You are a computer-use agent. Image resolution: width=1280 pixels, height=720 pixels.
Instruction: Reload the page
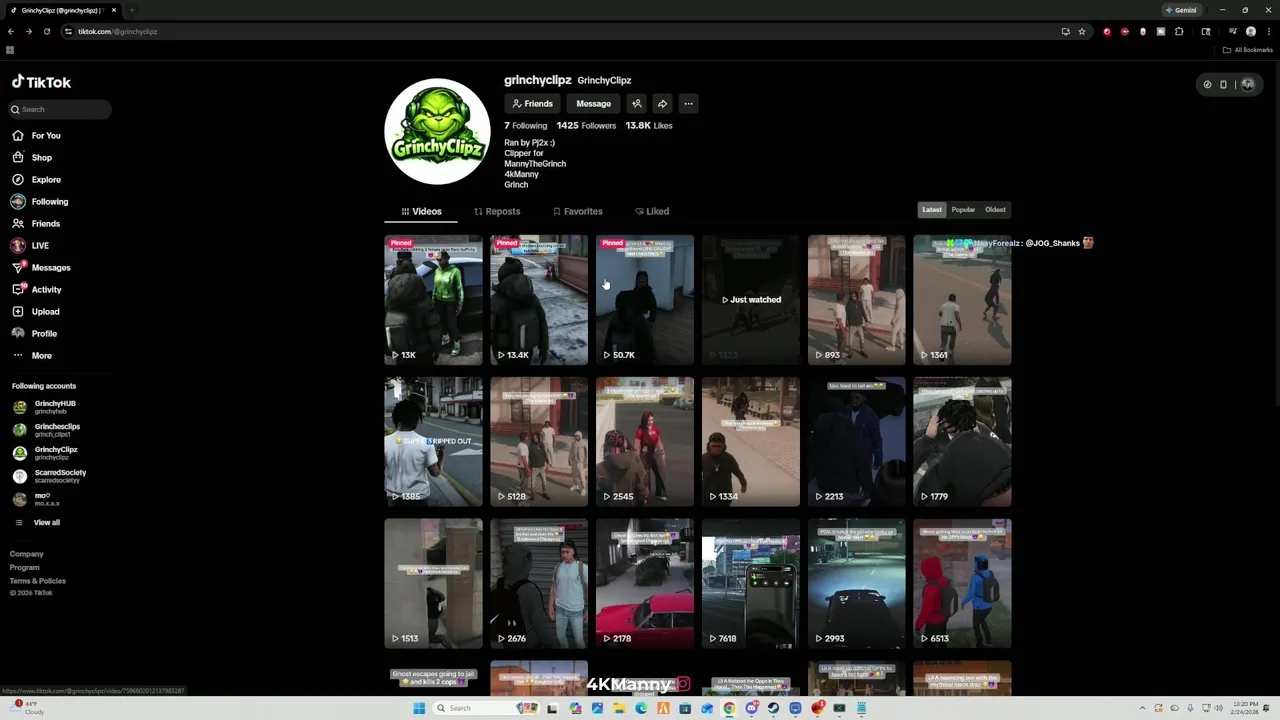click(46, 32)
